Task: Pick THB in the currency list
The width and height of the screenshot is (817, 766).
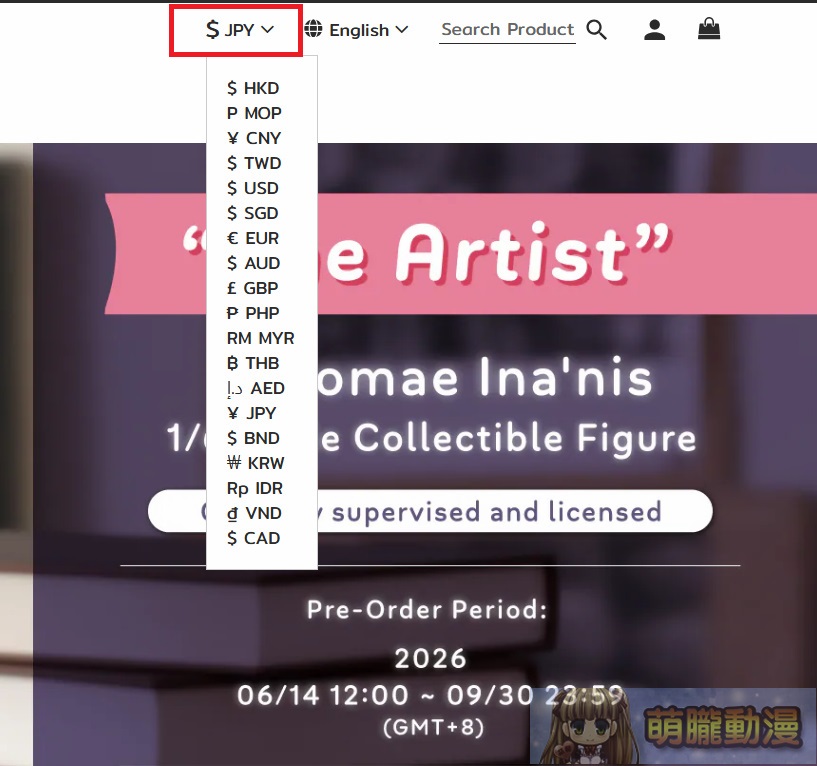Action: tap(253, 363)
